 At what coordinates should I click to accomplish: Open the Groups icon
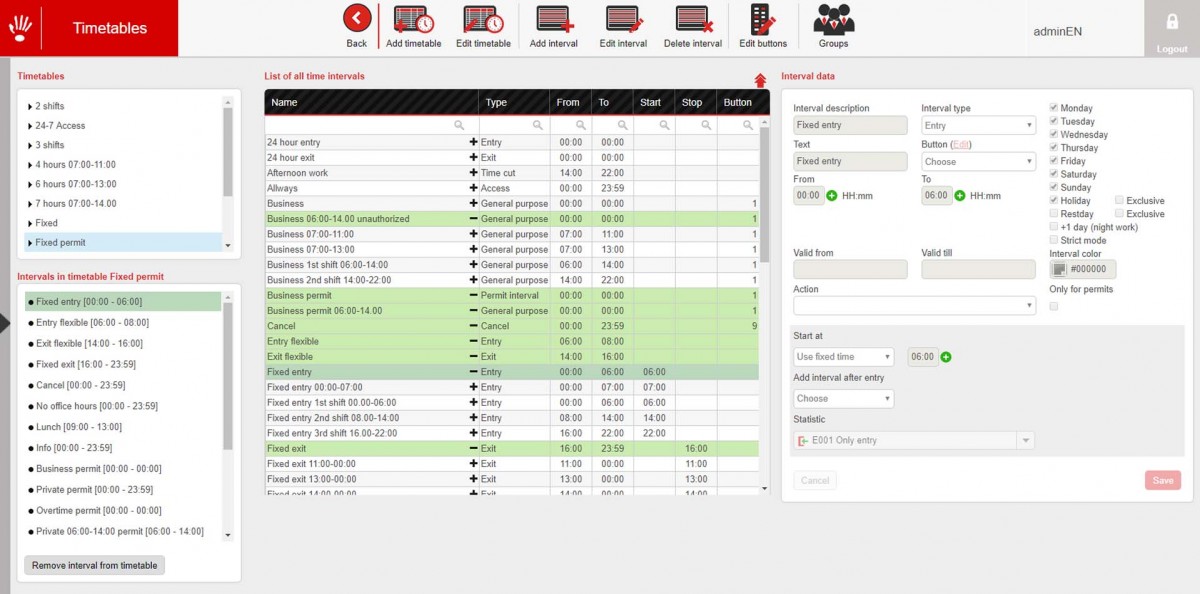(833, 19)
